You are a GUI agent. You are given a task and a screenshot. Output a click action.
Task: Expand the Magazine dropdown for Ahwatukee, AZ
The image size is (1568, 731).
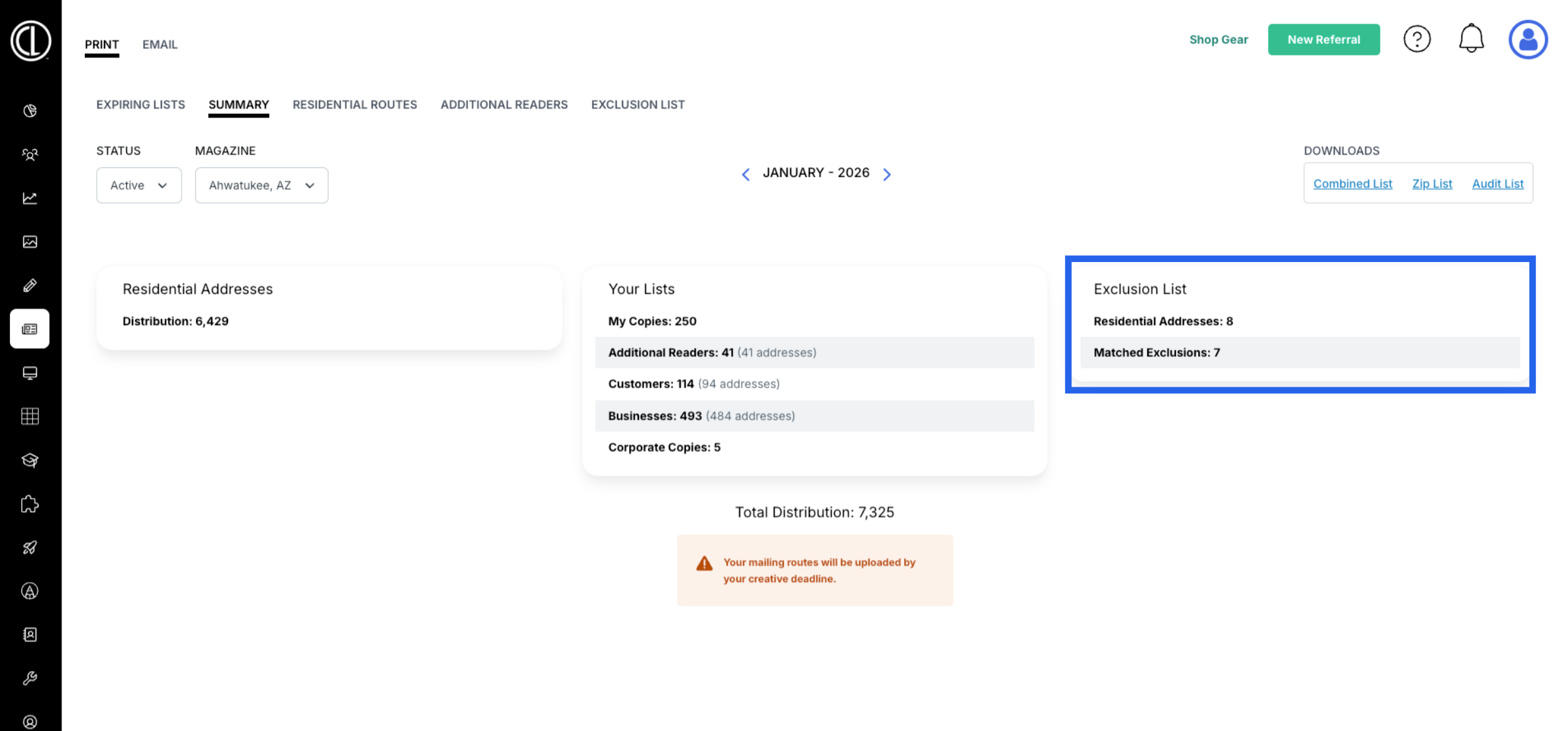point(261,185)
